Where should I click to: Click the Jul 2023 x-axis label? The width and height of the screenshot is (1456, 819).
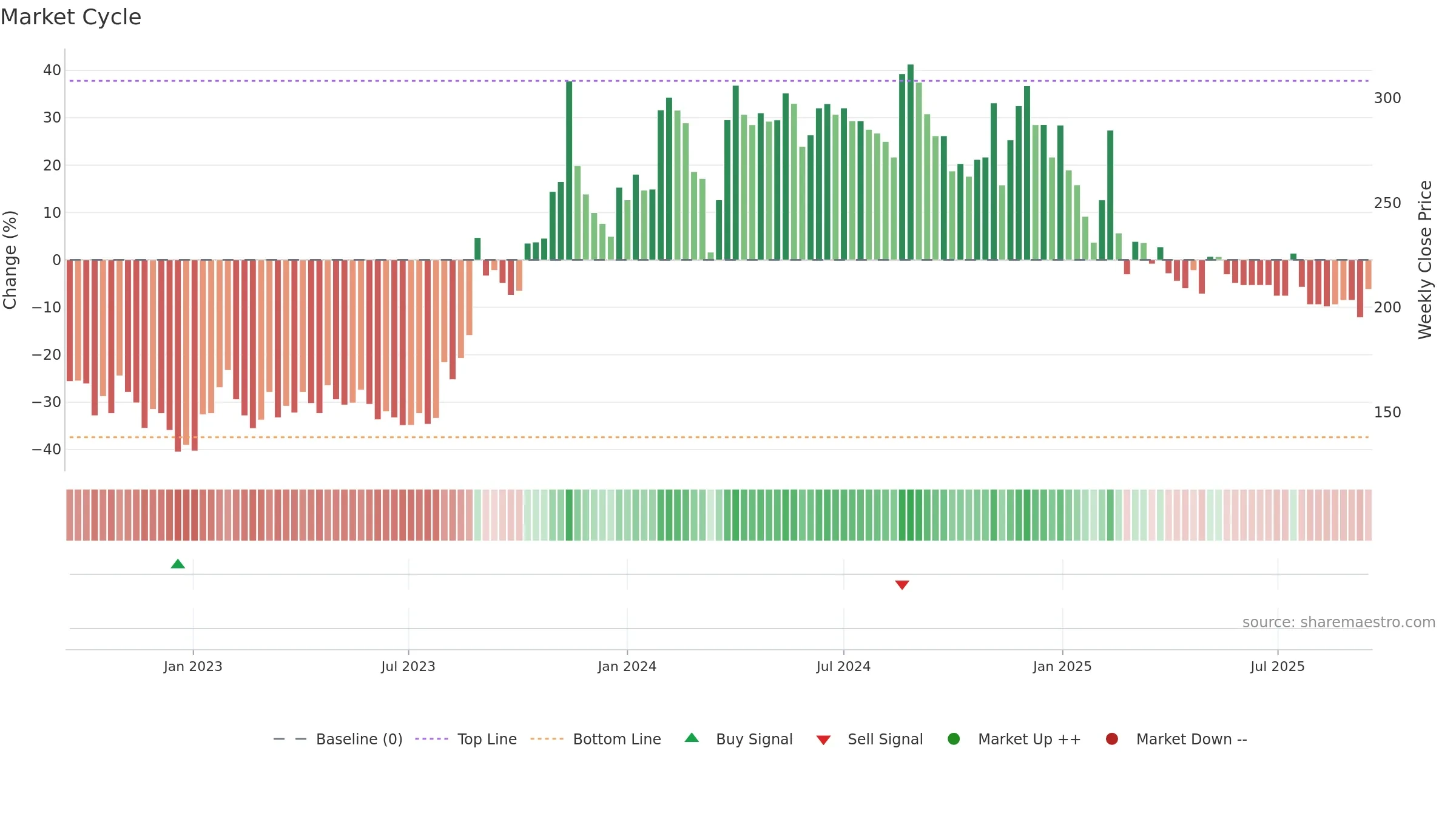408,667
